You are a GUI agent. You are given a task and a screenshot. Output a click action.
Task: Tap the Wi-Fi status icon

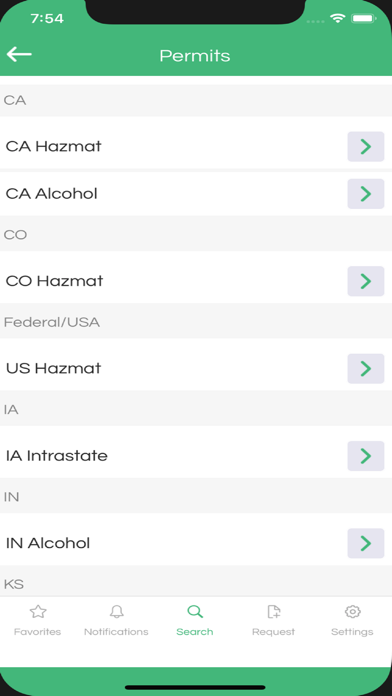(x=337, y=18)
